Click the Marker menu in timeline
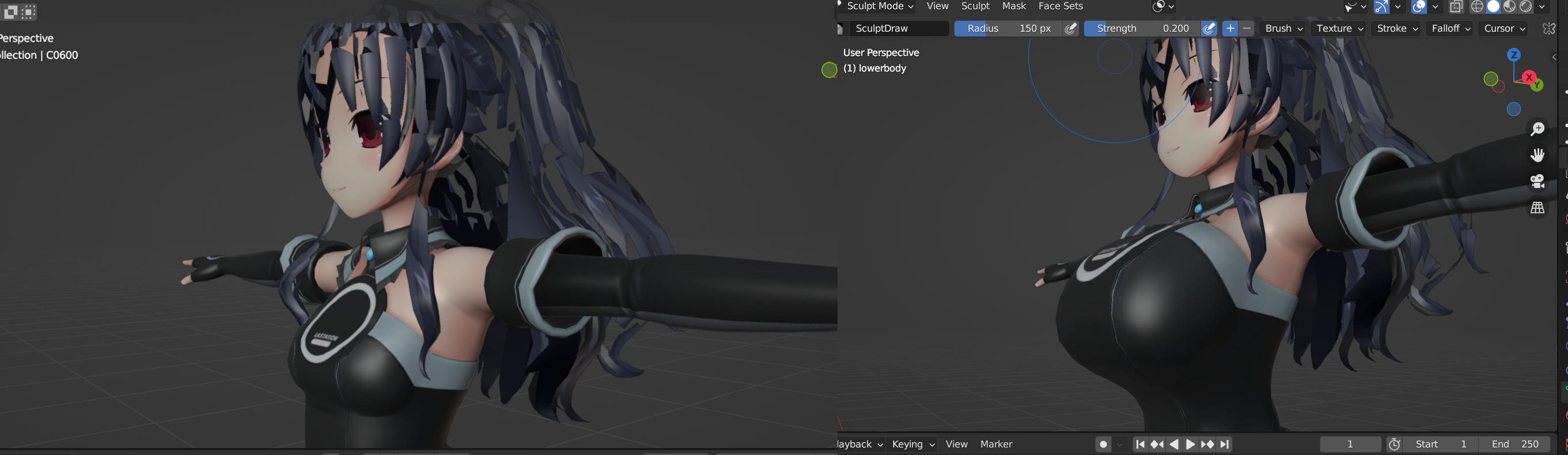The height and width of the screenshot is (455, 1568). [x=996, y=445]
